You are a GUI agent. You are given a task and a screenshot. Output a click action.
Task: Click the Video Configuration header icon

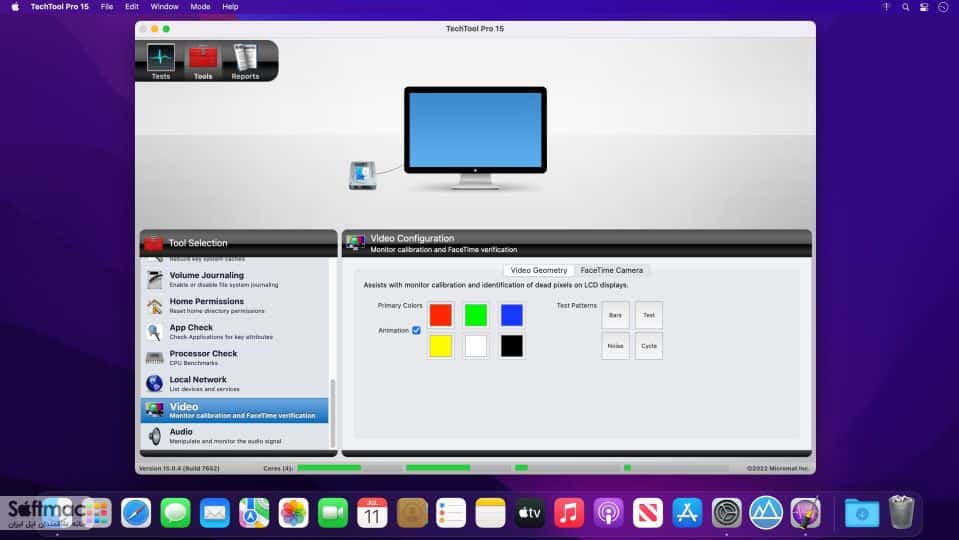click(355, 243)
